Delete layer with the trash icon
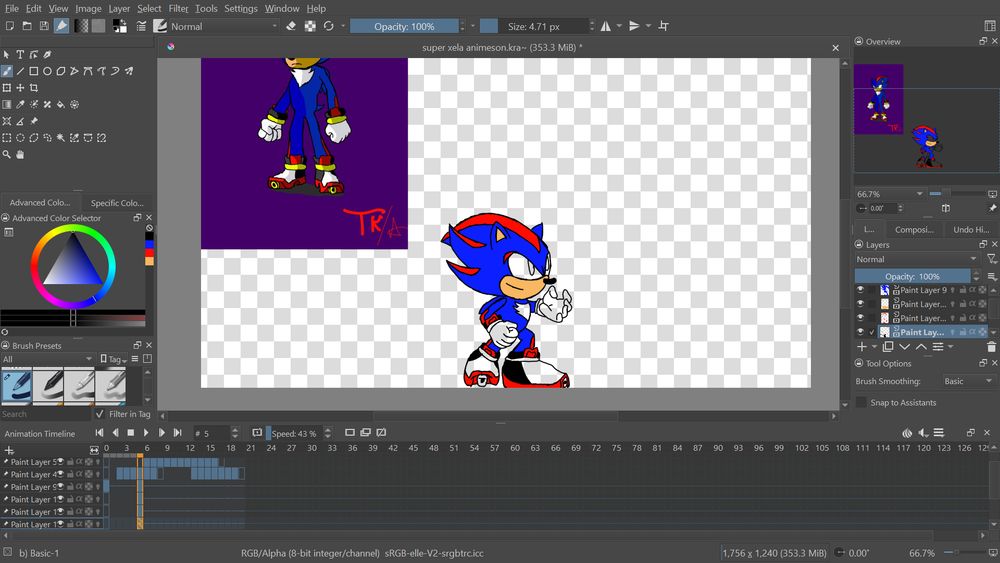The image size is (1000, 563). (990, 347)
